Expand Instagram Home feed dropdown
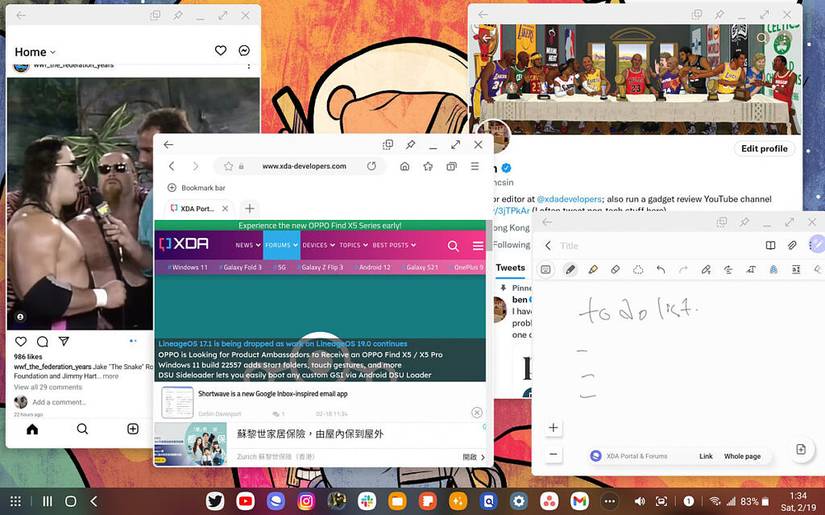The image size is (825, 515). [x=35, y=52]
